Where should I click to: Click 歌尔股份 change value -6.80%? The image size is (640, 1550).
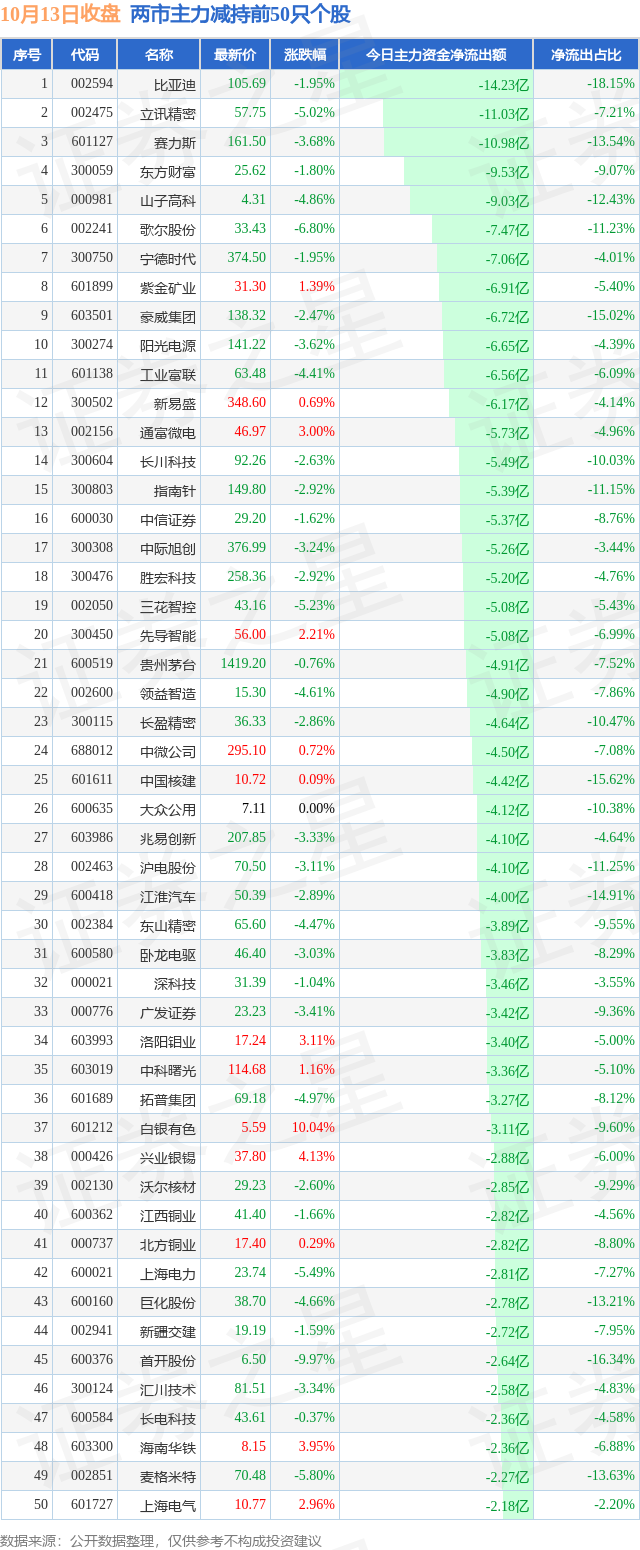(x=314, y=229)
